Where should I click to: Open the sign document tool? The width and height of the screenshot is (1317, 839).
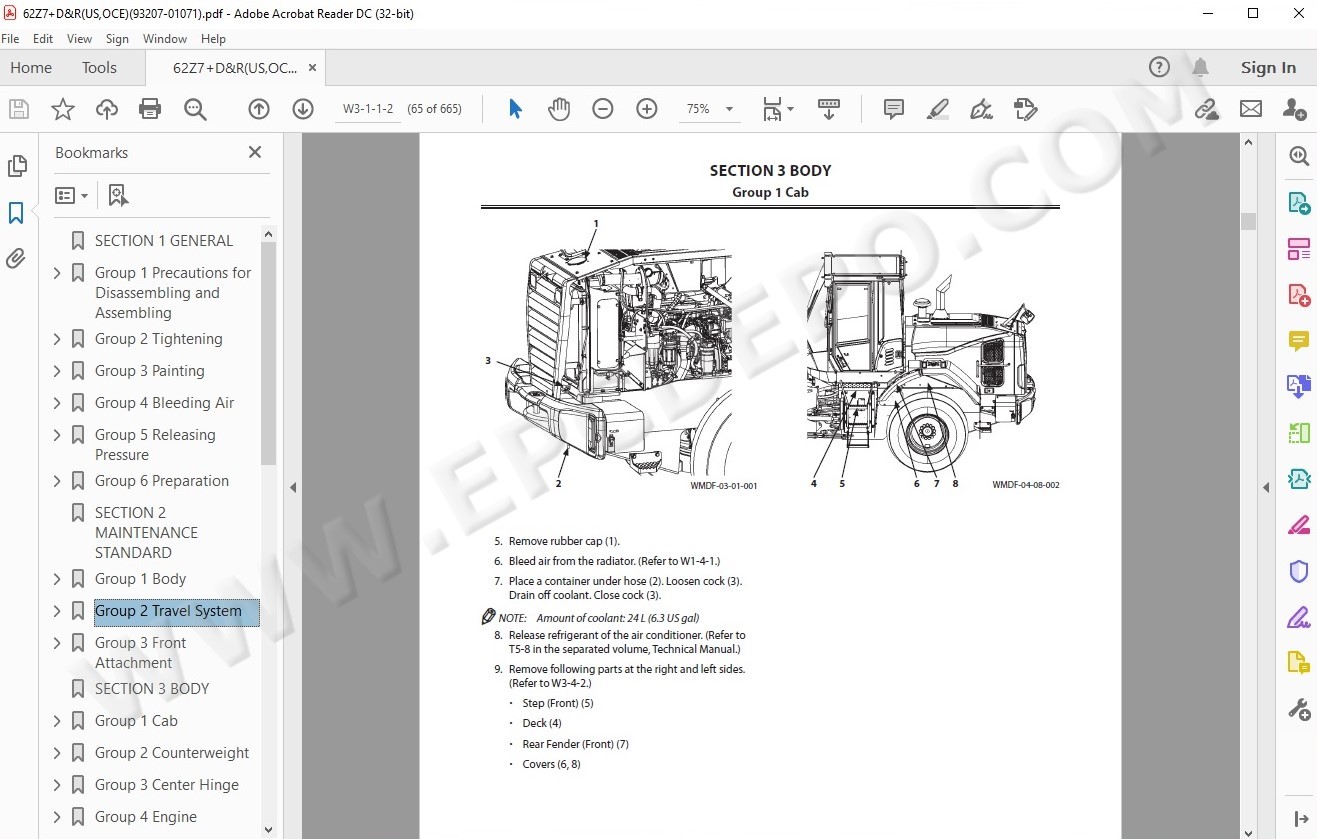pos(981,109)
